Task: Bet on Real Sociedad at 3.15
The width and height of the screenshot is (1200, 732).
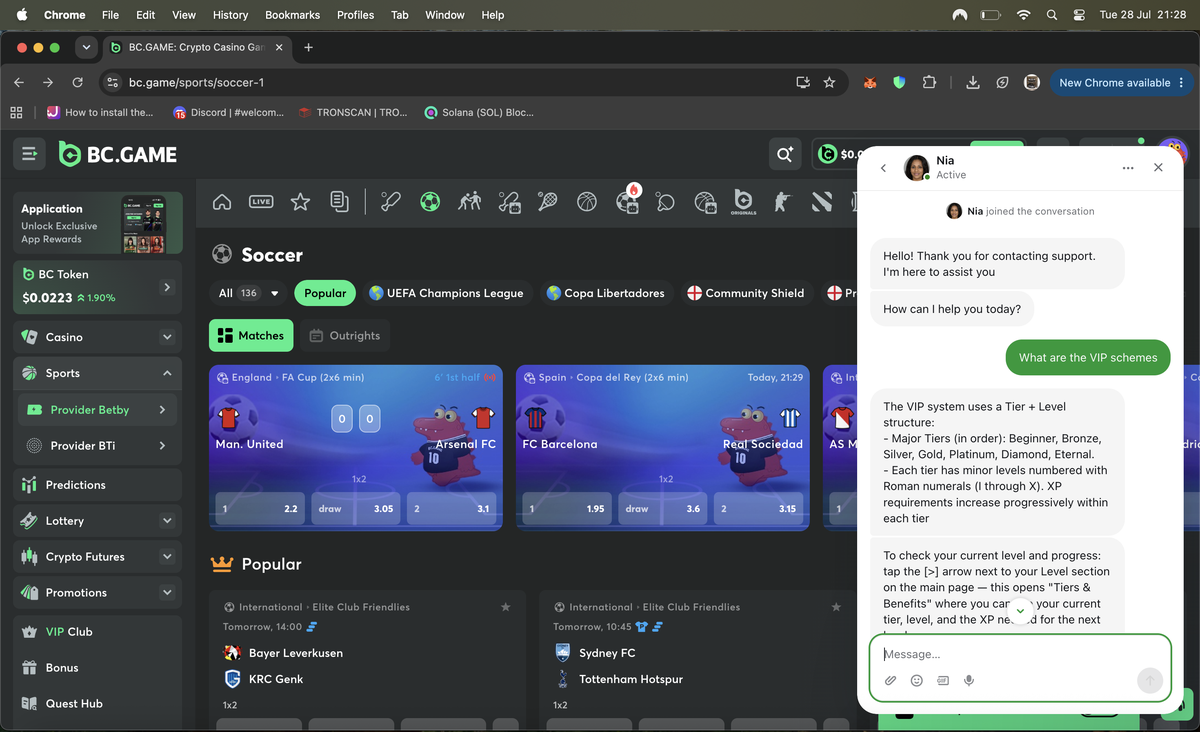Action: [758, 509]
